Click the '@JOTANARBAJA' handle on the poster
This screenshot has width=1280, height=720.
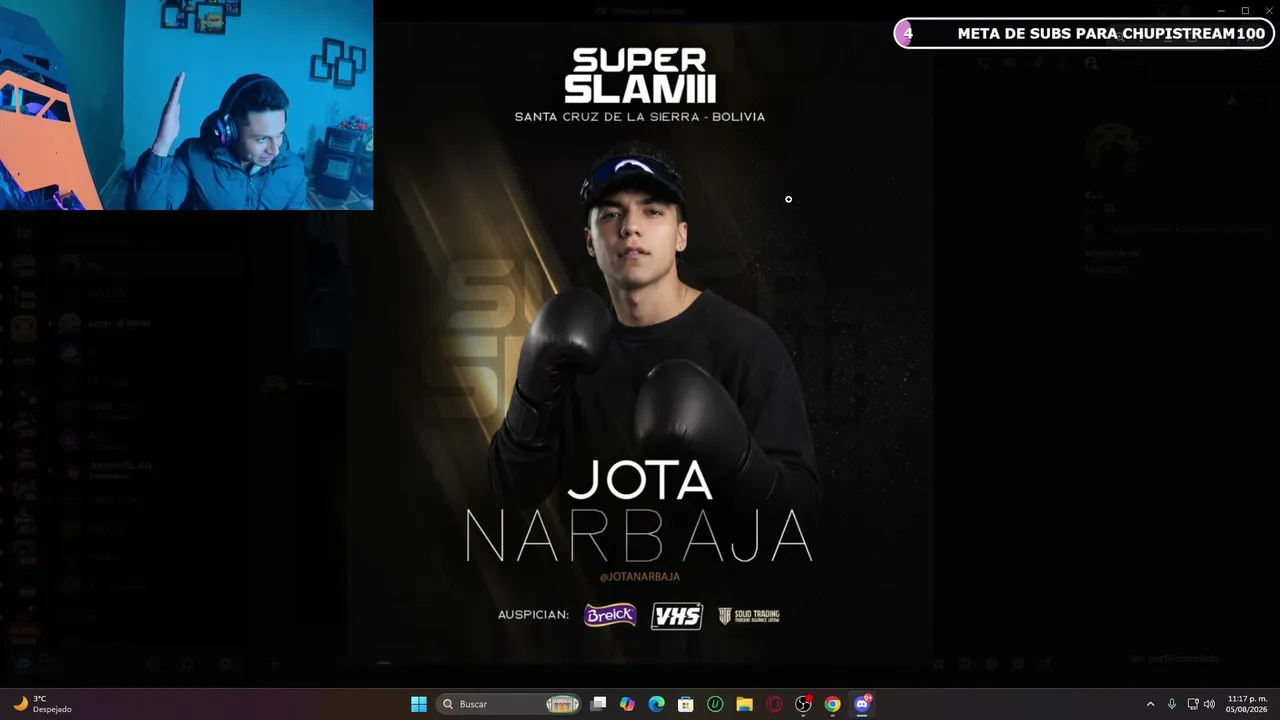pos(640,577)
